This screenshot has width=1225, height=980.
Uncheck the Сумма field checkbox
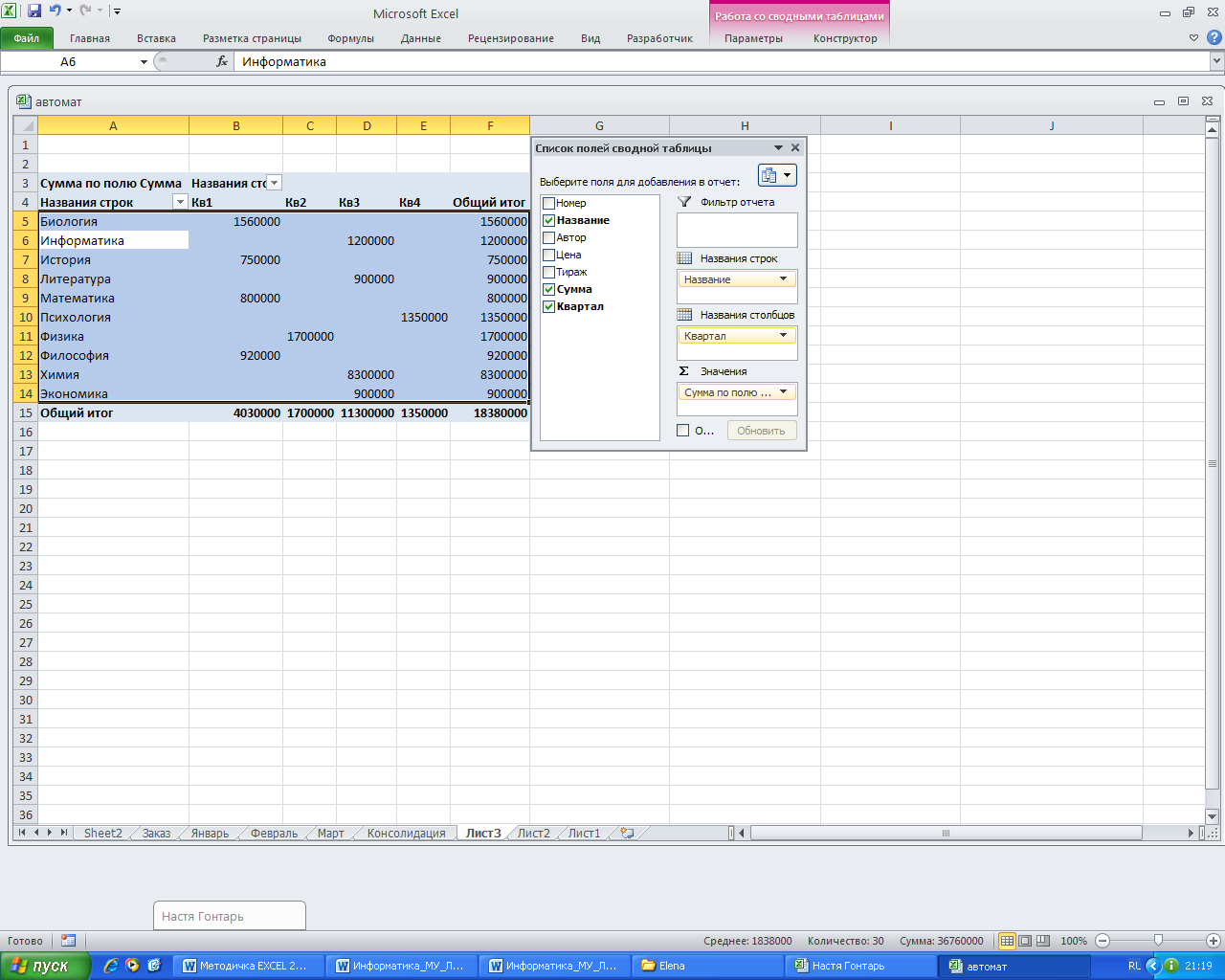click(548, 289)
